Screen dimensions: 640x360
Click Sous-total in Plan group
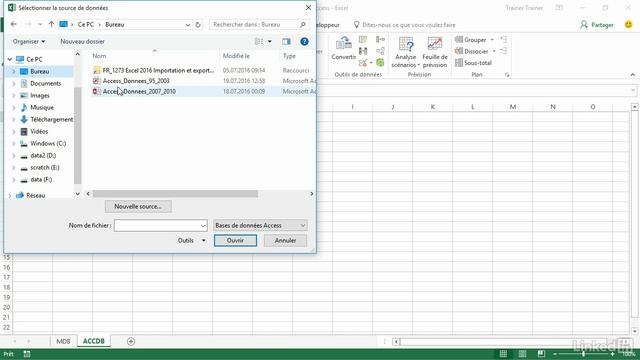(x=473, y=63)
